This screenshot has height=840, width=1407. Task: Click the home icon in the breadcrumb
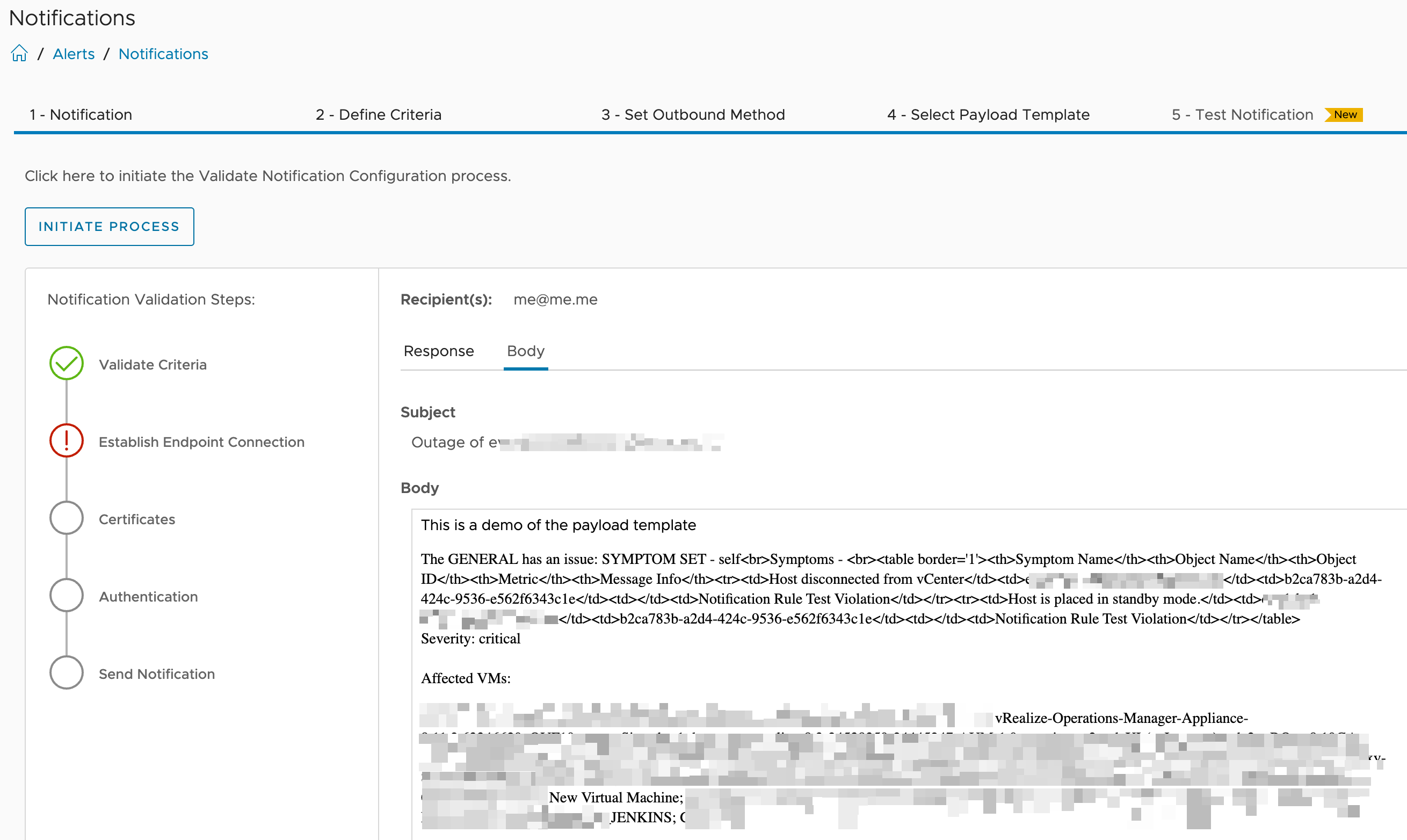19,53
